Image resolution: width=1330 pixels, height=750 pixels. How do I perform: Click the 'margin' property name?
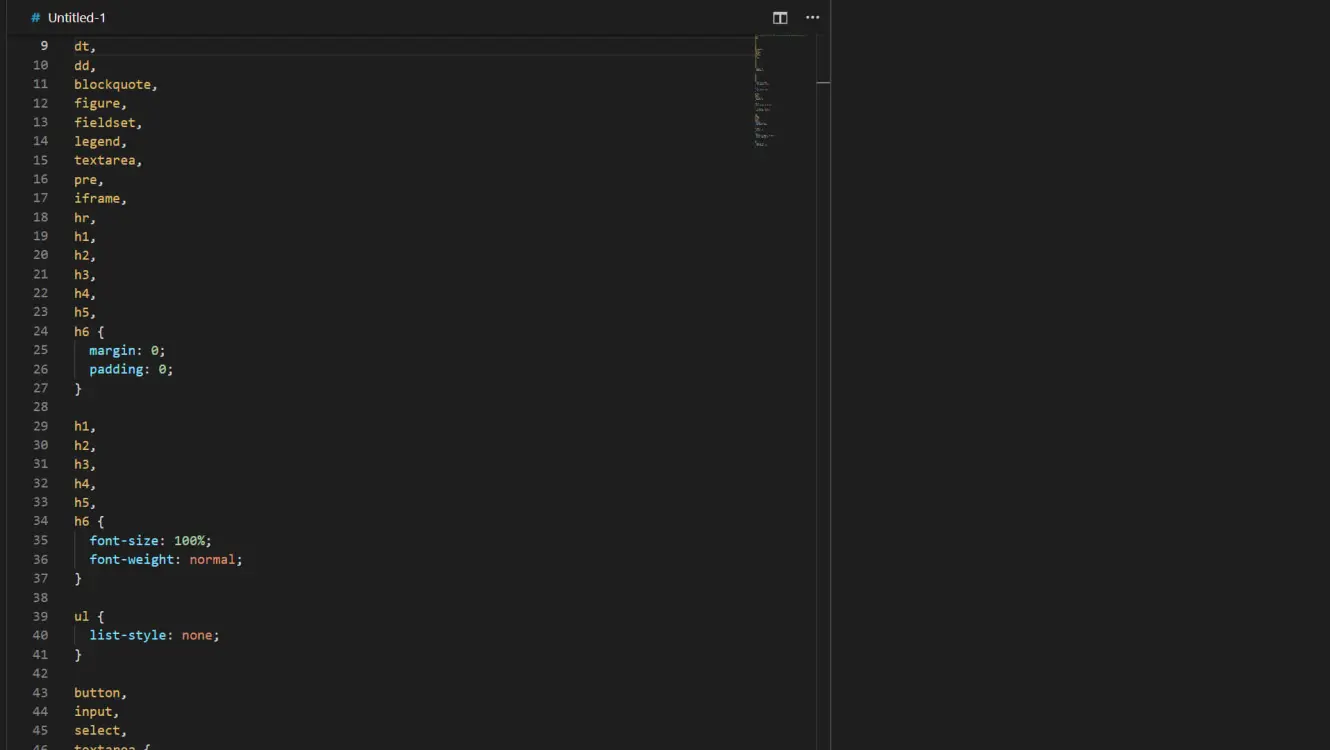pyautogui.click(x=112, y=350)
